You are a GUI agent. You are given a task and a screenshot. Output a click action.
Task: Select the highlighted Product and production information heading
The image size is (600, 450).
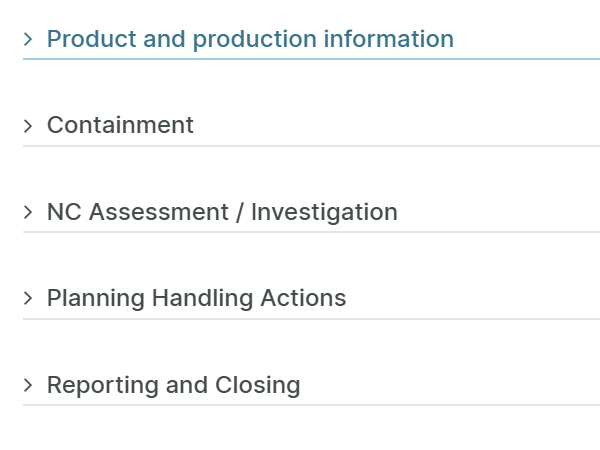250,39
